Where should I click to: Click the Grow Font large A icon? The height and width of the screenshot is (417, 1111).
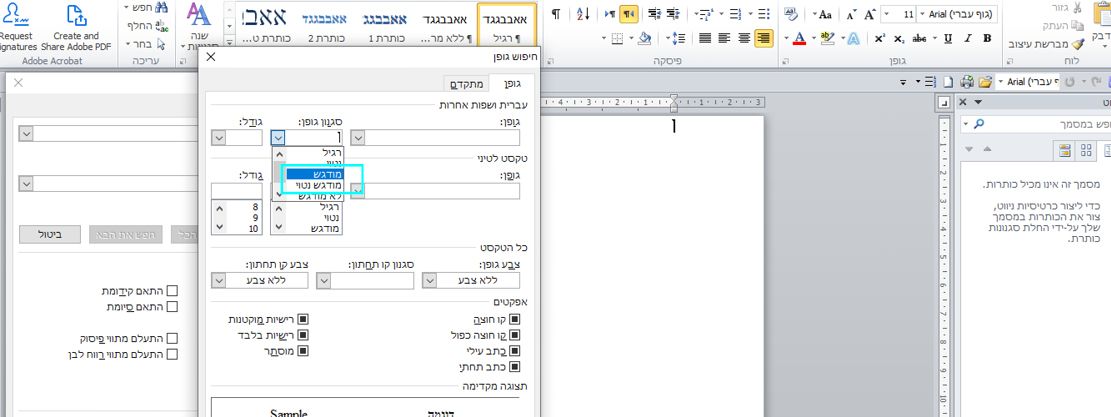pos(870,14)
